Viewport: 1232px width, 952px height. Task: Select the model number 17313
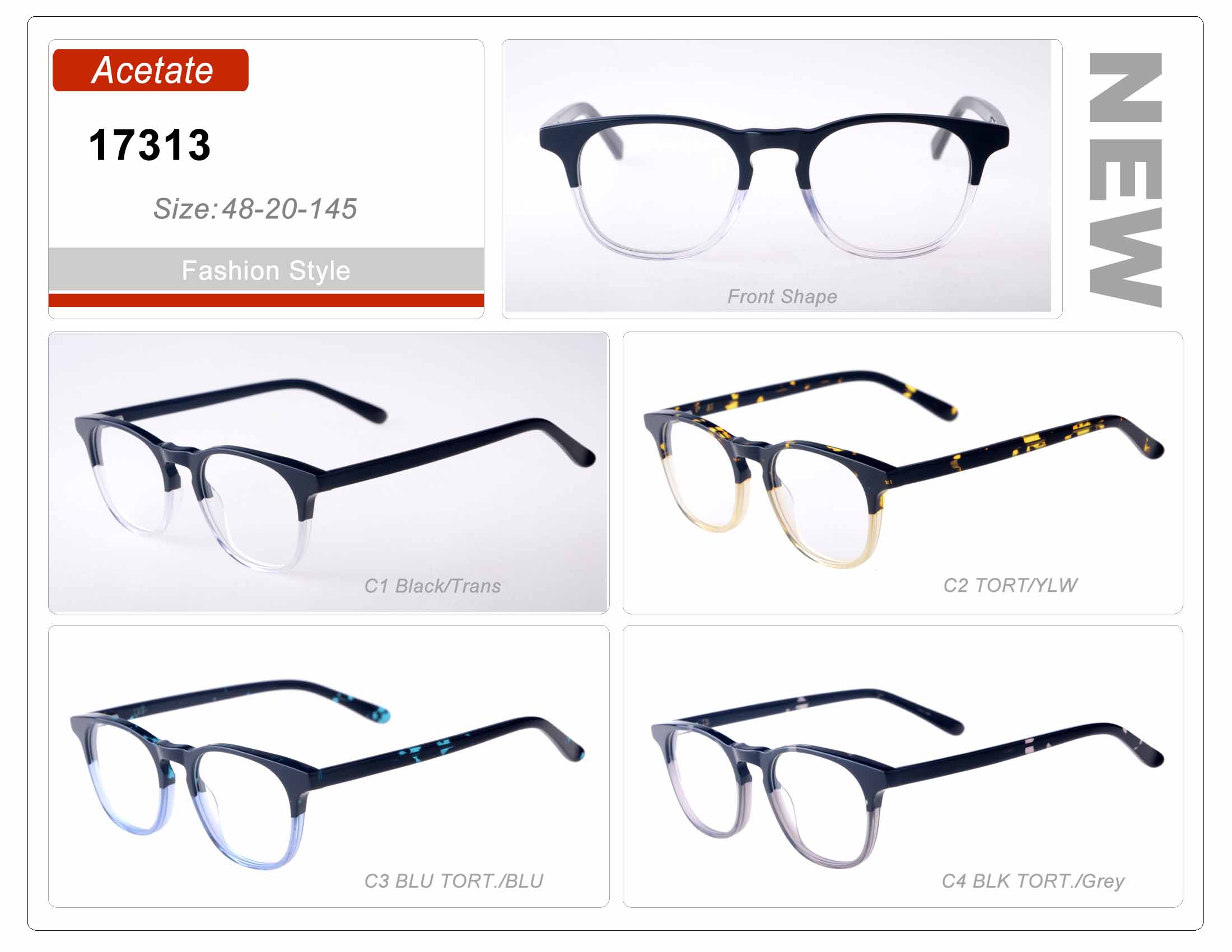tap(150, 145)
